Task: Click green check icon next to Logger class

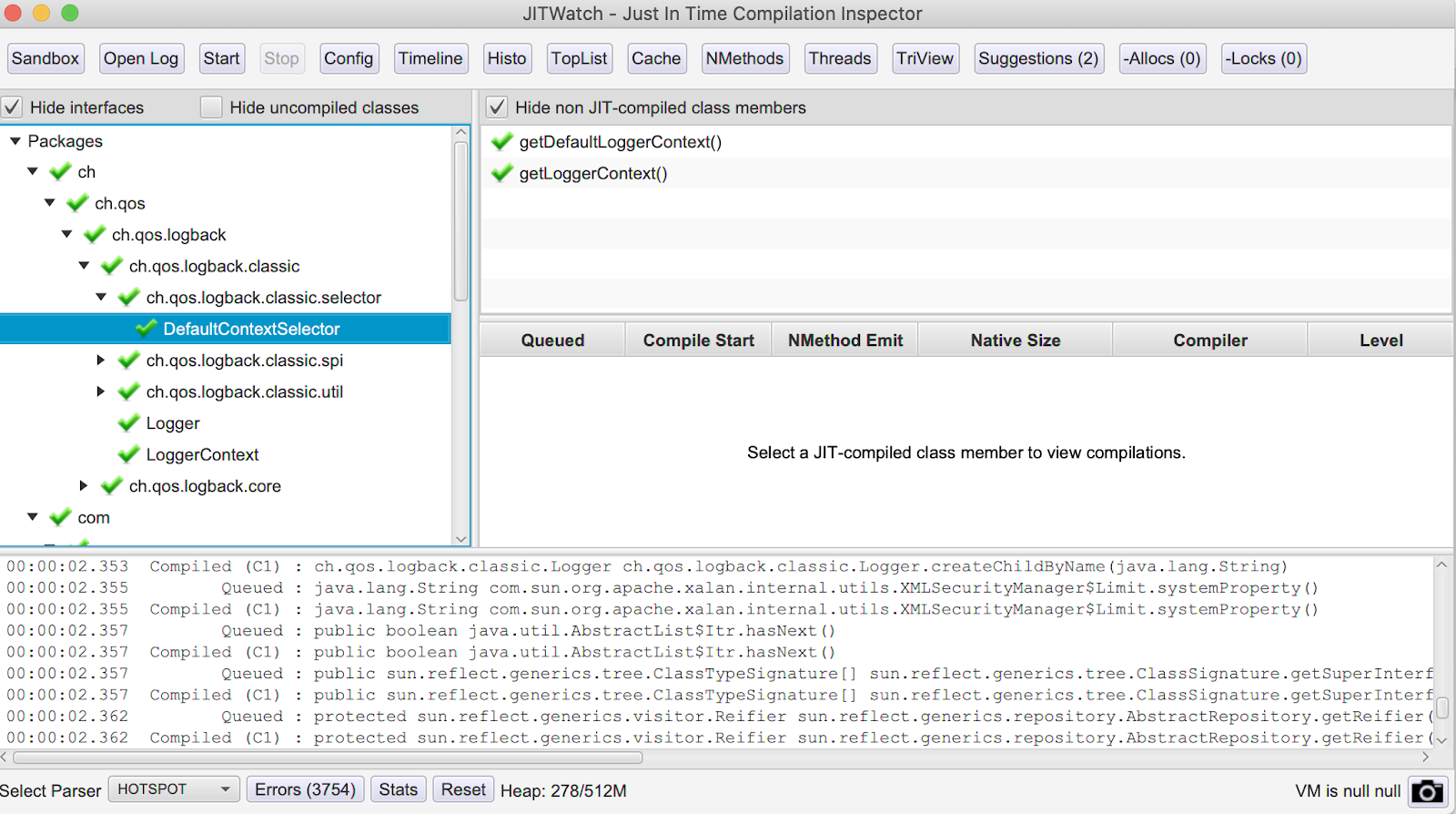Action: (129, 422)
